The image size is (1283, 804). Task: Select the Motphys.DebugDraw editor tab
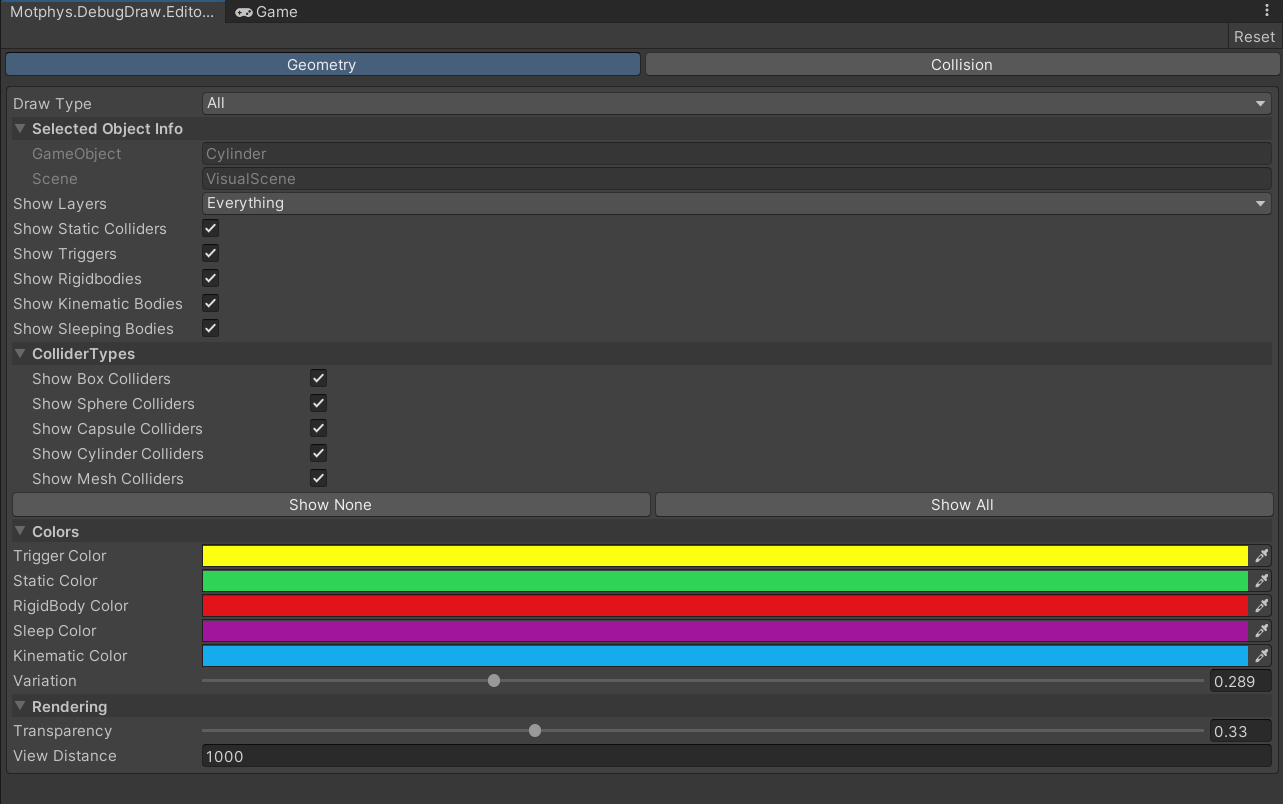point(112,12)
